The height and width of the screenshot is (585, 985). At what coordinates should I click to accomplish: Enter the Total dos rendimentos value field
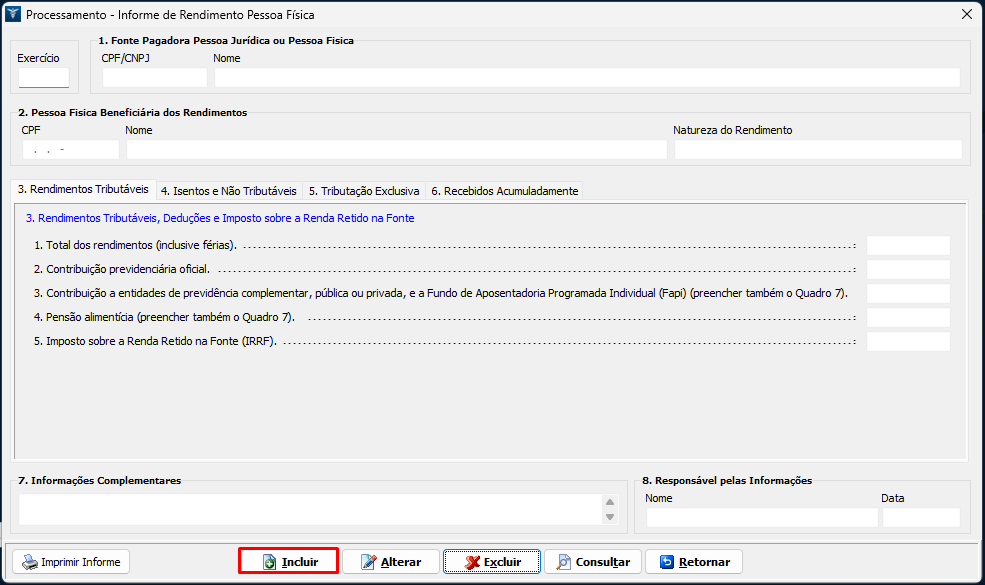(x=907, y=246)
